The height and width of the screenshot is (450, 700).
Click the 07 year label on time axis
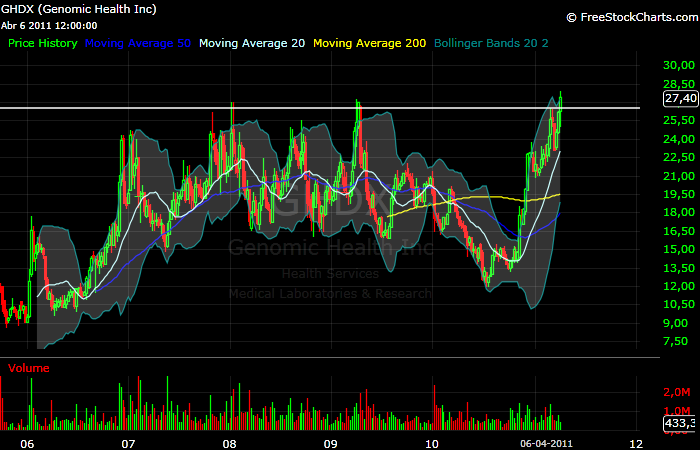(x=128, y=444)
